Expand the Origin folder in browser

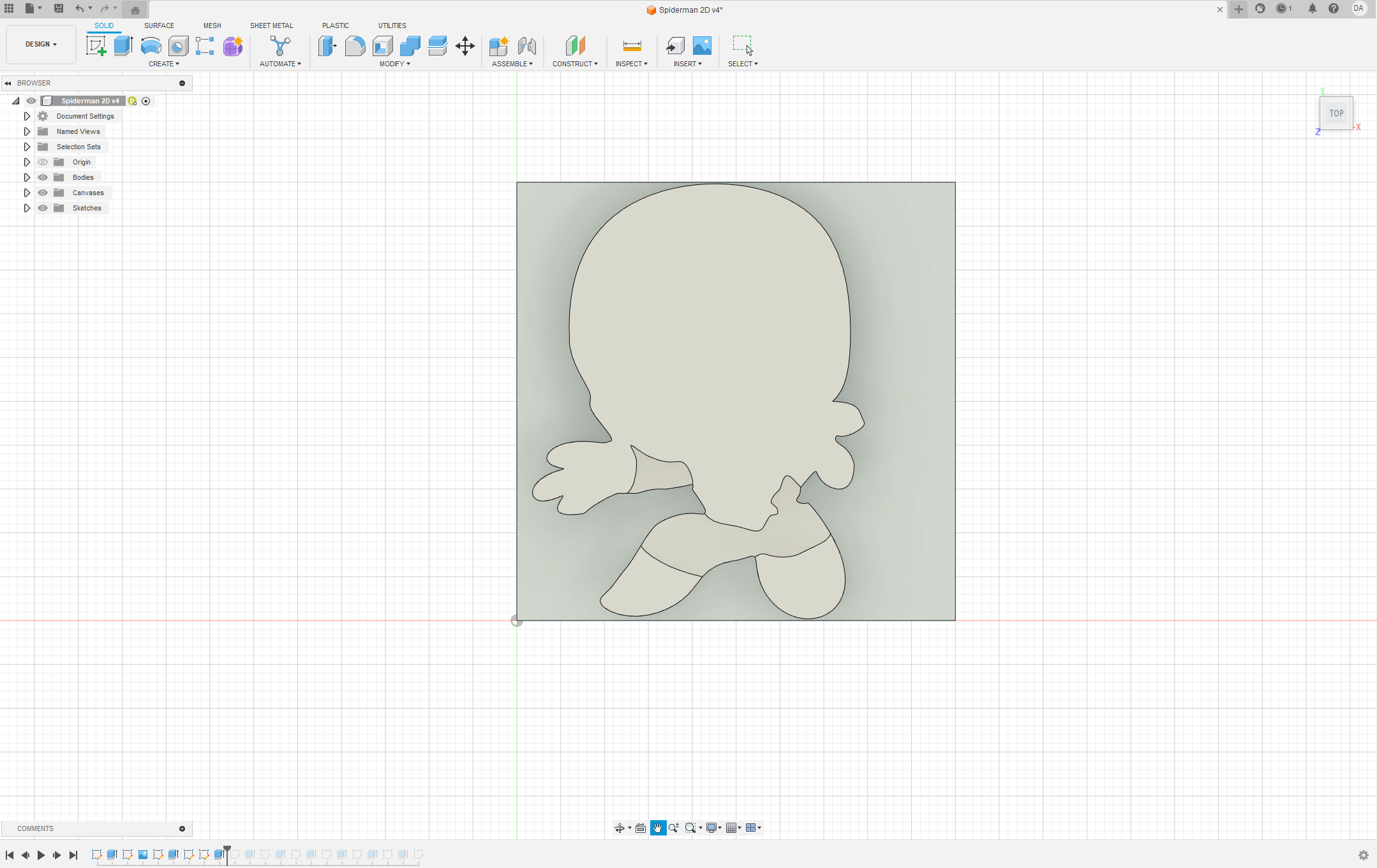(26, 162)
